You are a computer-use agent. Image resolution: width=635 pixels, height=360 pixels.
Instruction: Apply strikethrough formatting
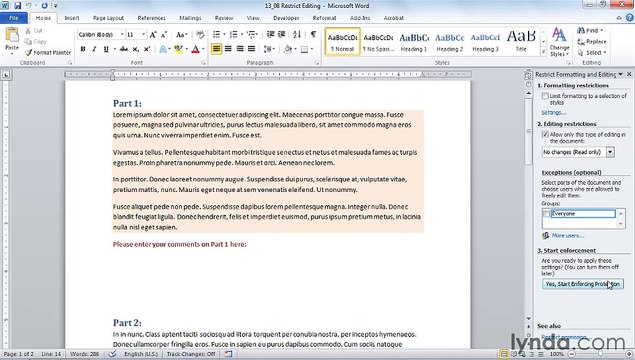[x=124, y=49]
